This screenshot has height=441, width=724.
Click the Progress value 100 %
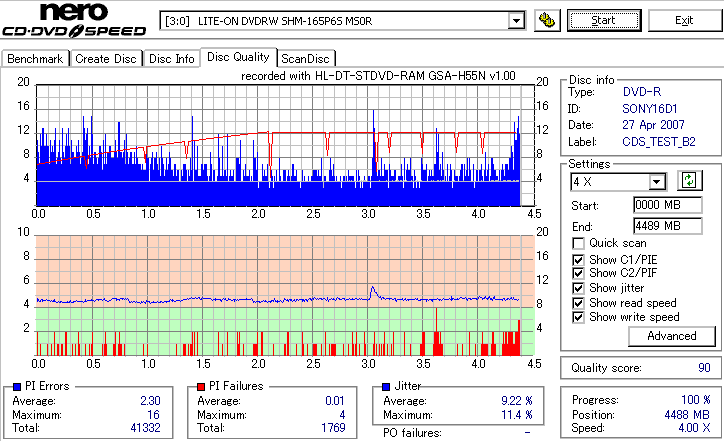tap(696, 400)
